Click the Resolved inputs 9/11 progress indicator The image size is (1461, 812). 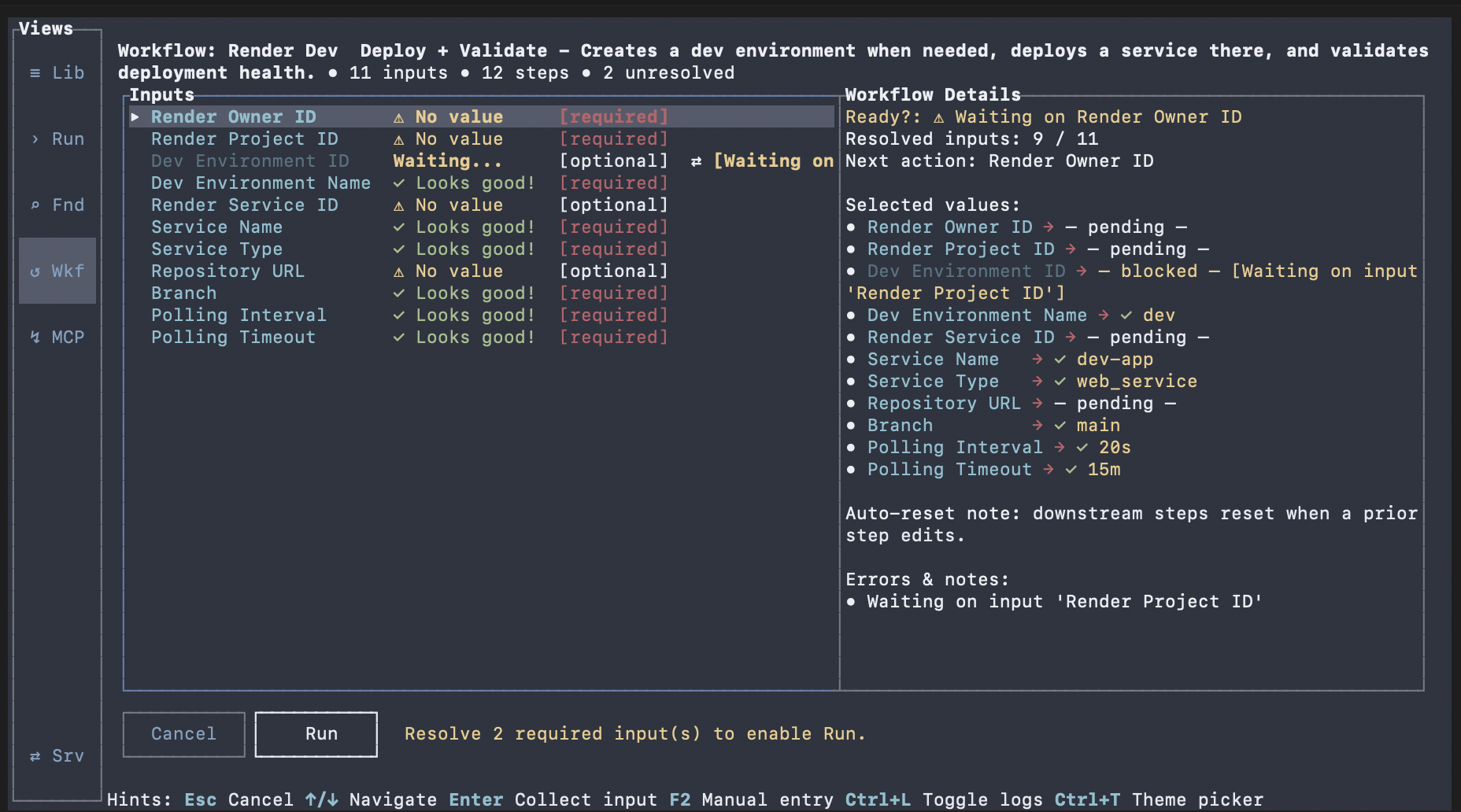[x=970, y=138]
